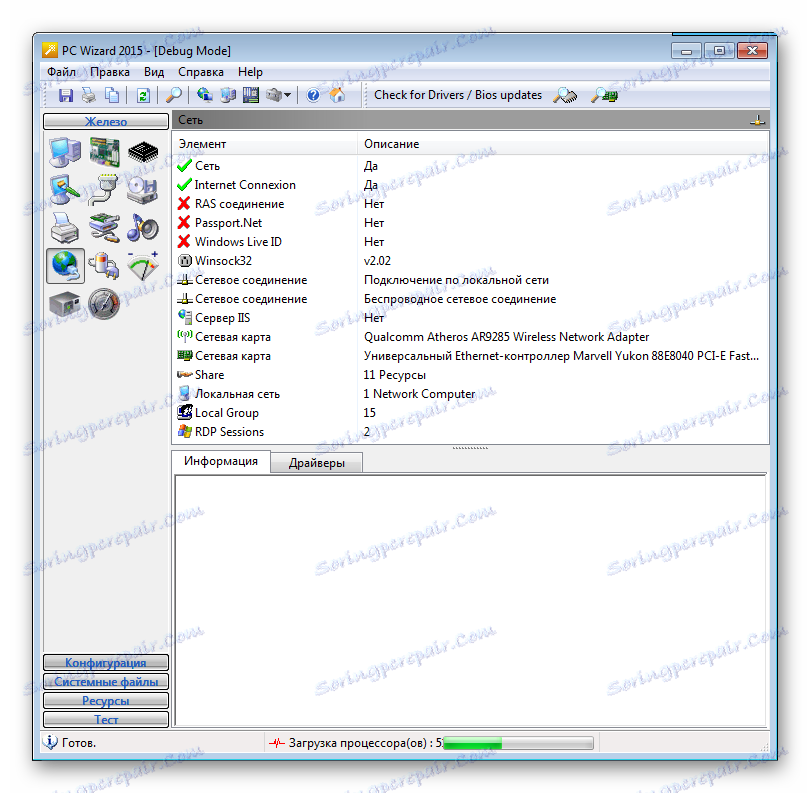The image size is (810, 793).
Task: Sort by the Описание column header
Action: tap(563, 144)
